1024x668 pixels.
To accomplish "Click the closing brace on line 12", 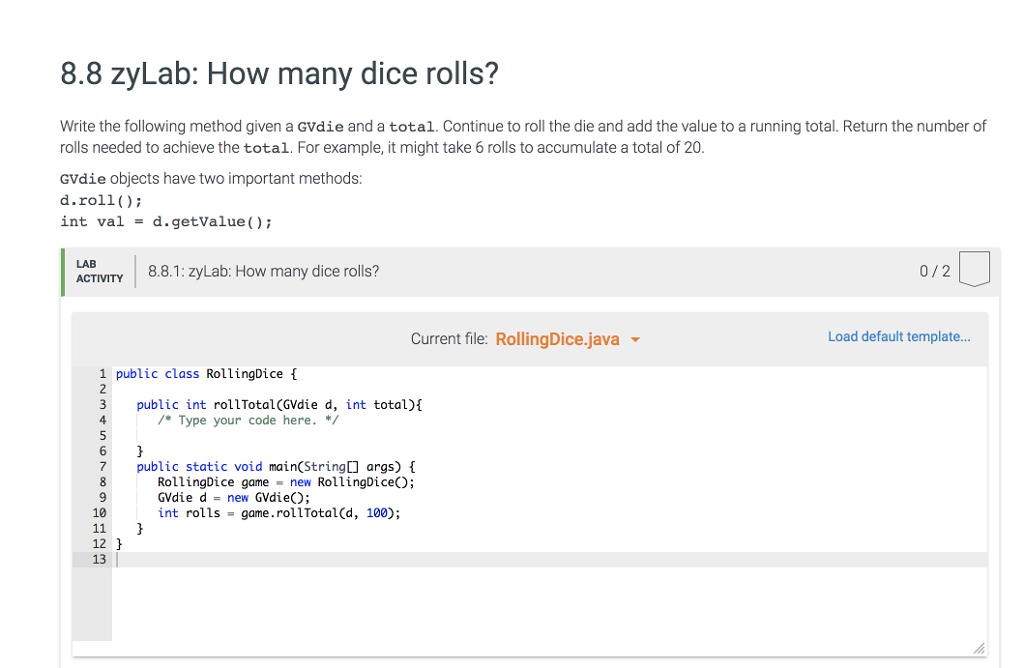I will pyautogui.click(x=118, y=543).
